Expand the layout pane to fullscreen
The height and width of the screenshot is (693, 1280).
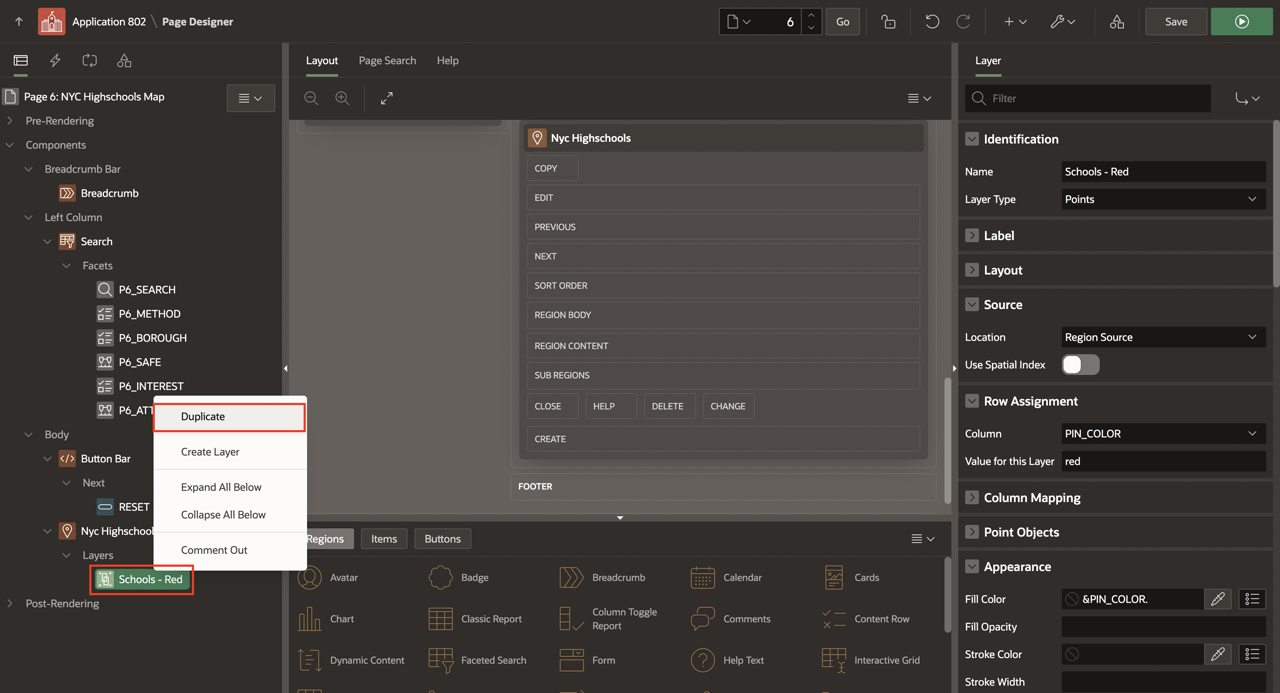coord(387,98)
